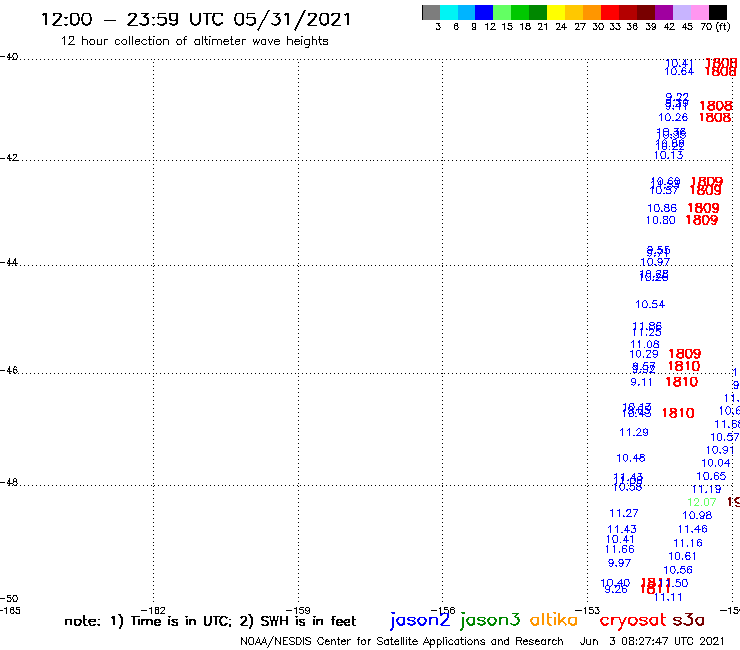The image size is (740, 650).
Task: Click the wave height value 10.04
Action: [716, 464]
